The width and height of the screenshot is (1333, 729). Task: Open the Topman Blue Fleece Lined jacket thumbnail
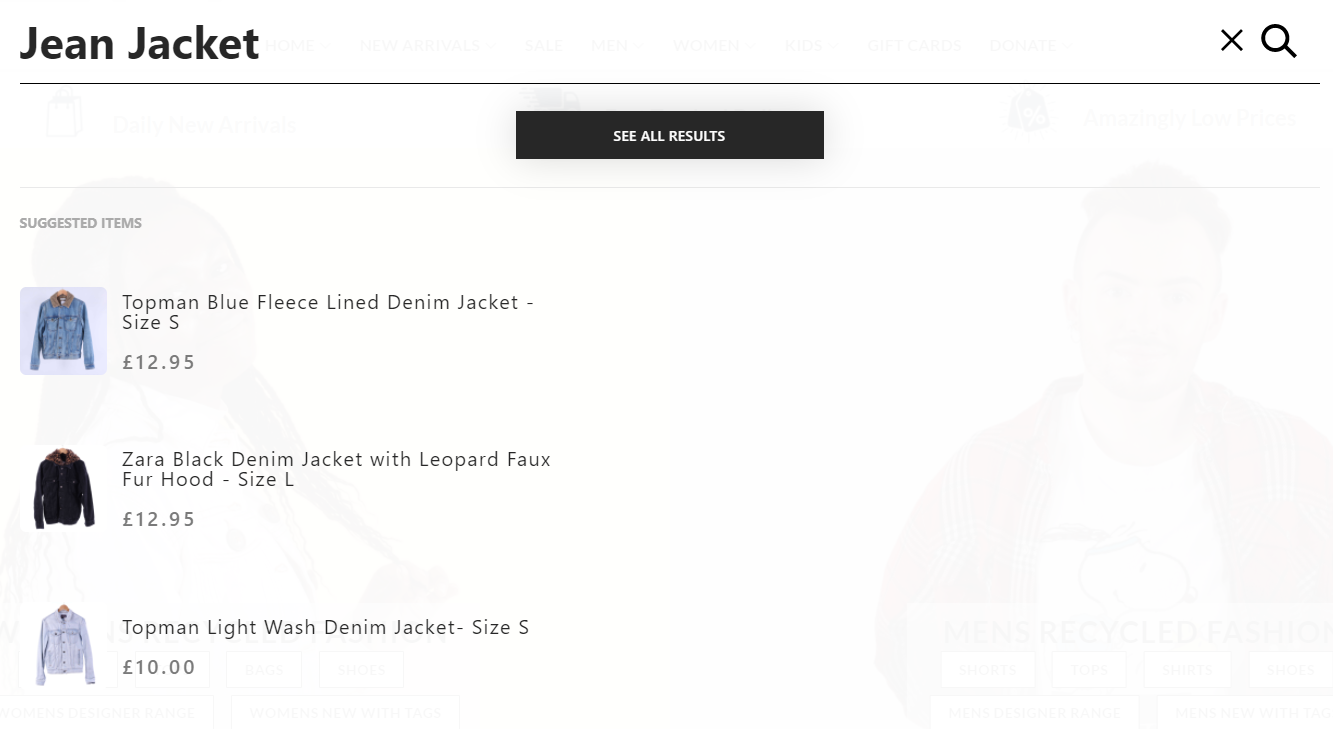[x=63, y=331]
